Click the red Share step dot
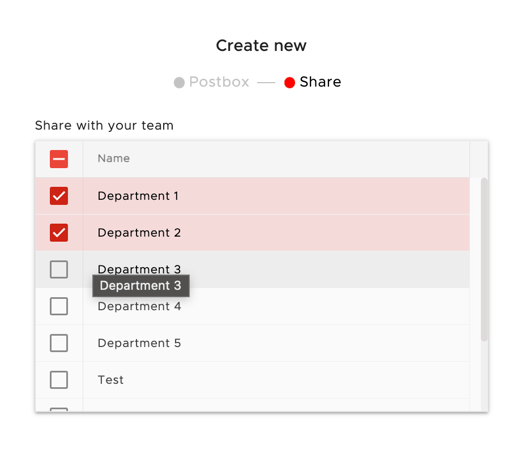The width and height of the screenshot is (529, 454). point(289,83)
